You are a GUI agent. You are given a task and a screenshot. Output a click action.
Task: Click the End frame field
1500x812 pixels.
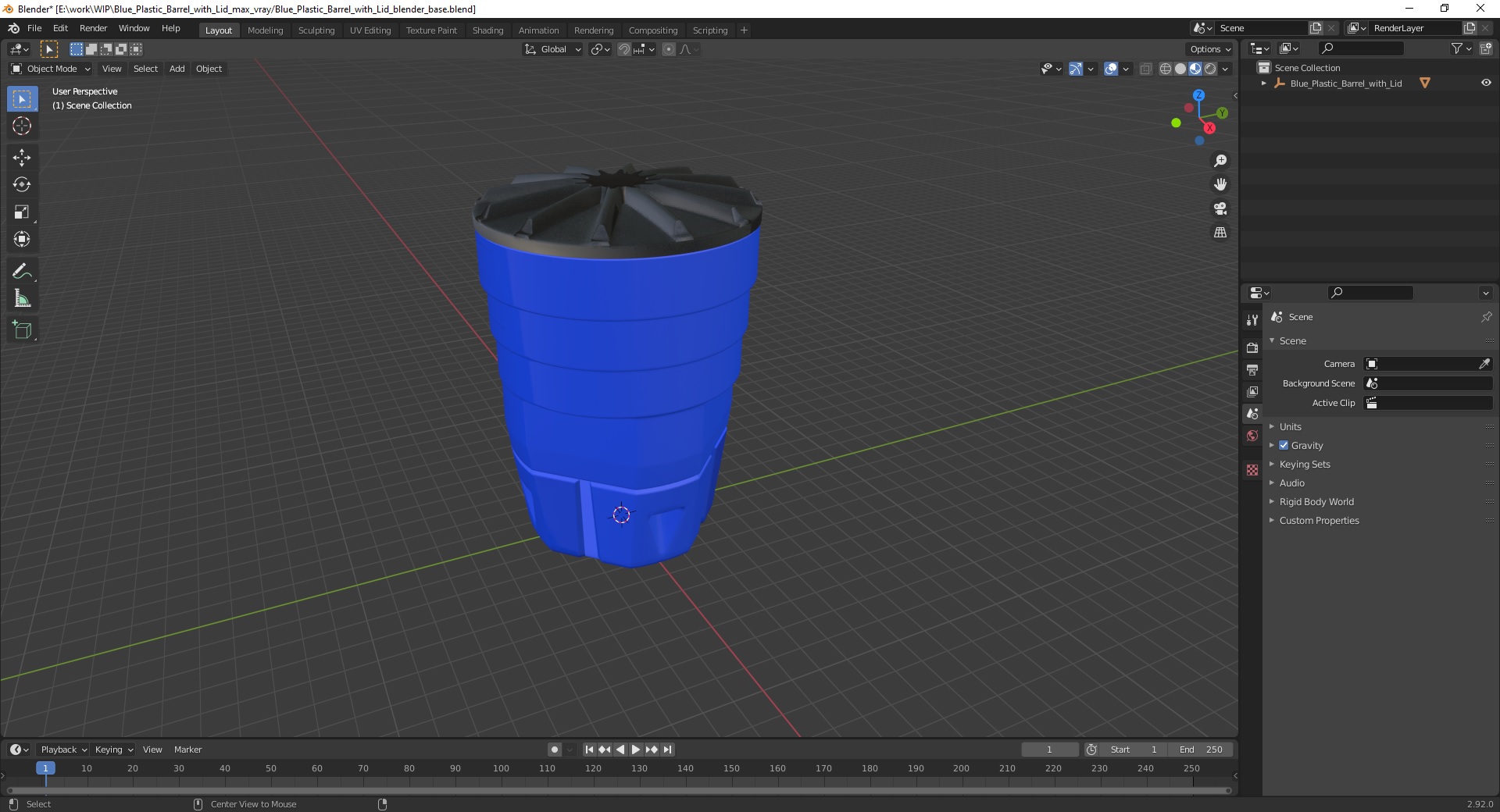[x=1202, y=750]
